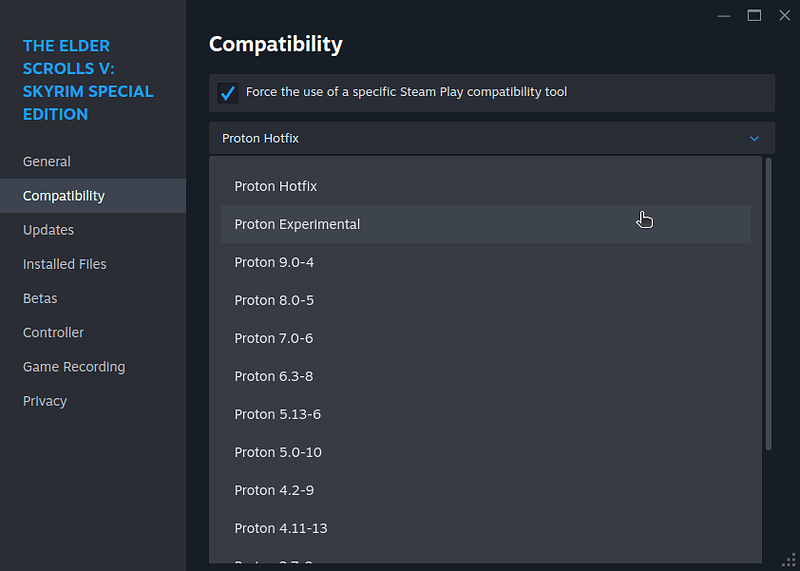This screenshot has width=800, height=571.
Task: Open Game Recording settings
Action: click(x=93, y=366)
